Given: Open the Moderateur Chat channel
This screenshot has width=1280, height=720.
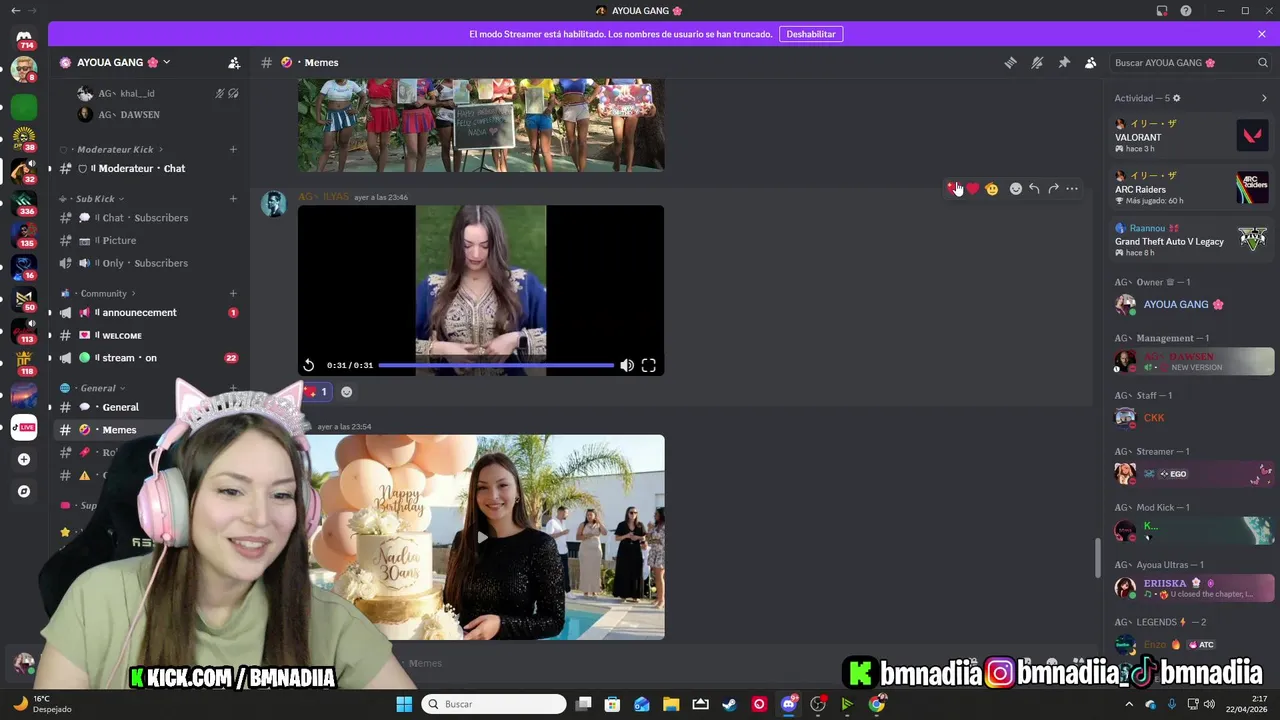Looking at the screenshot, I should (149, 168).
